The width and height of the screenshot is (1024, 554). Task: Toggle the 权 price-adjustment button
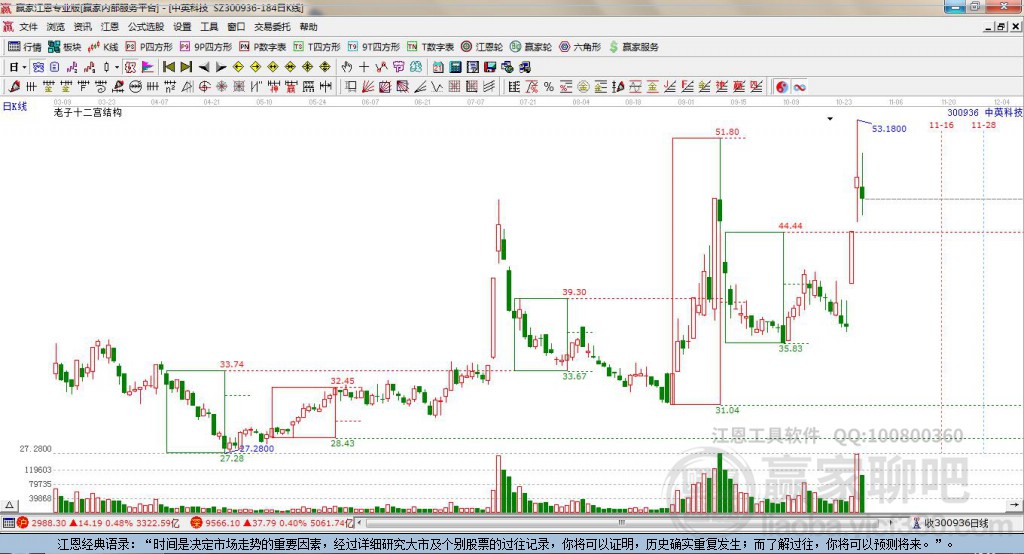(x=130, y=67)
